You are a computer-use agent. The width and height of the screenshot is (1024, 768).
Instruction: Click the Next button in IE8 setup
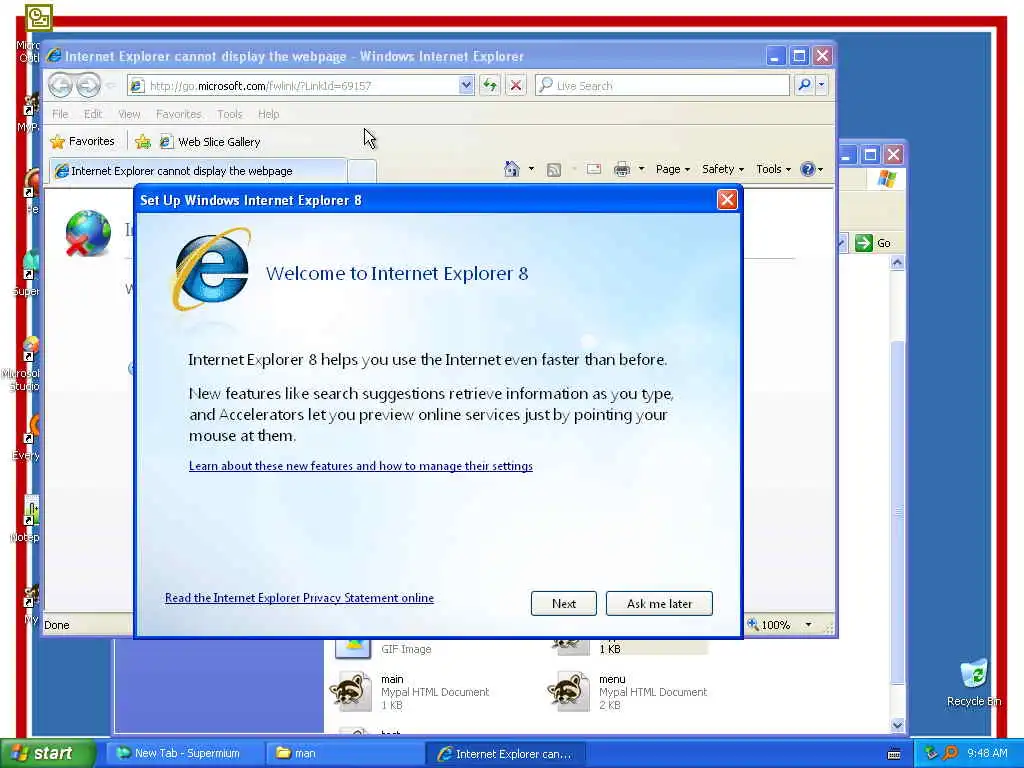pos(564,603)
